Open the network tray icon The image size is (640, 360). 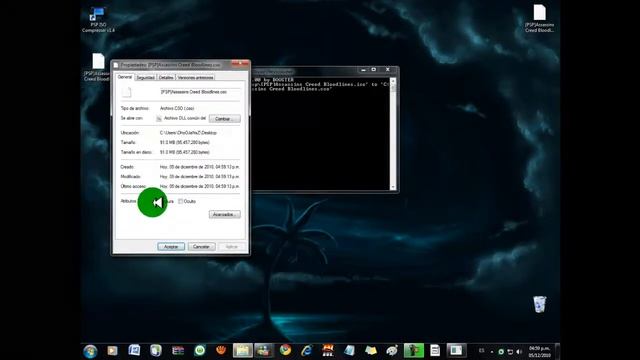tap(510, 351)
